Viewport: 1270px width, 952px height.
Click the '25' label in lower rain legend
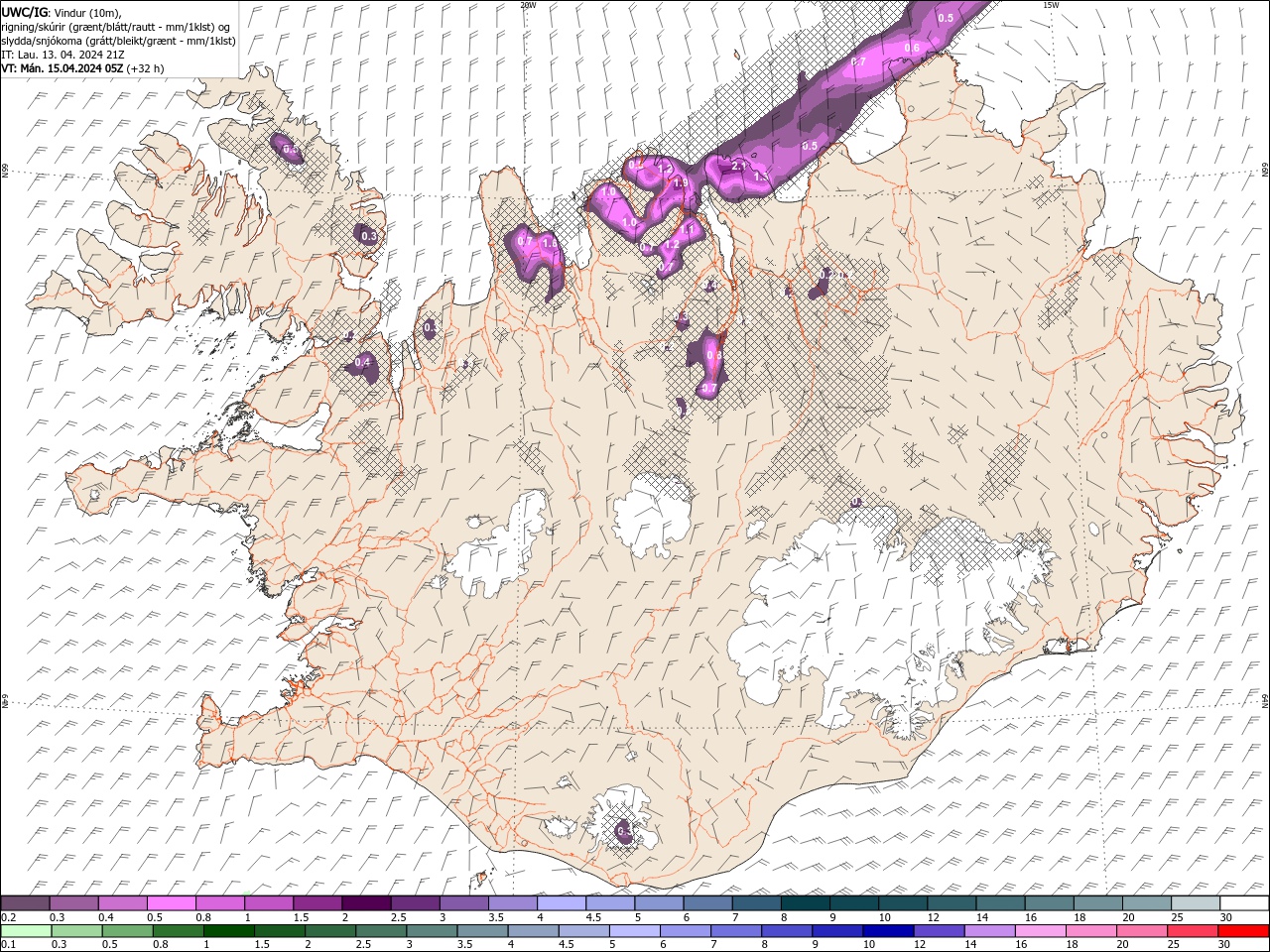click(1174, 945)
